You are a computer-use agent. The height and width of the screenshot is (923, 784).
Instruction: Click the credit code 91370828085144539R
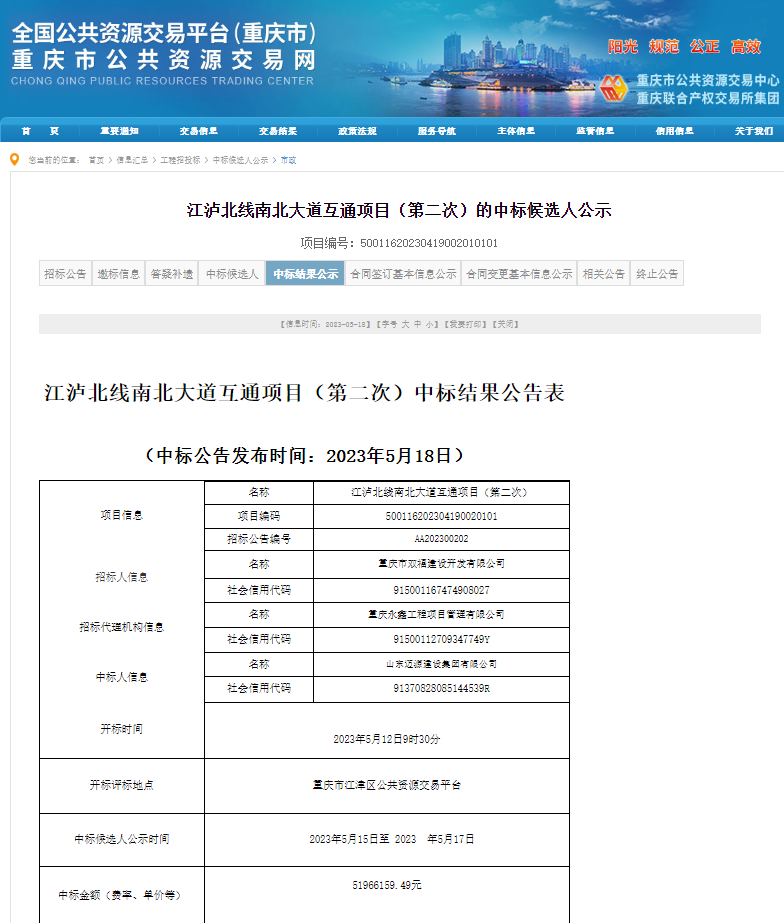[441, 688]
